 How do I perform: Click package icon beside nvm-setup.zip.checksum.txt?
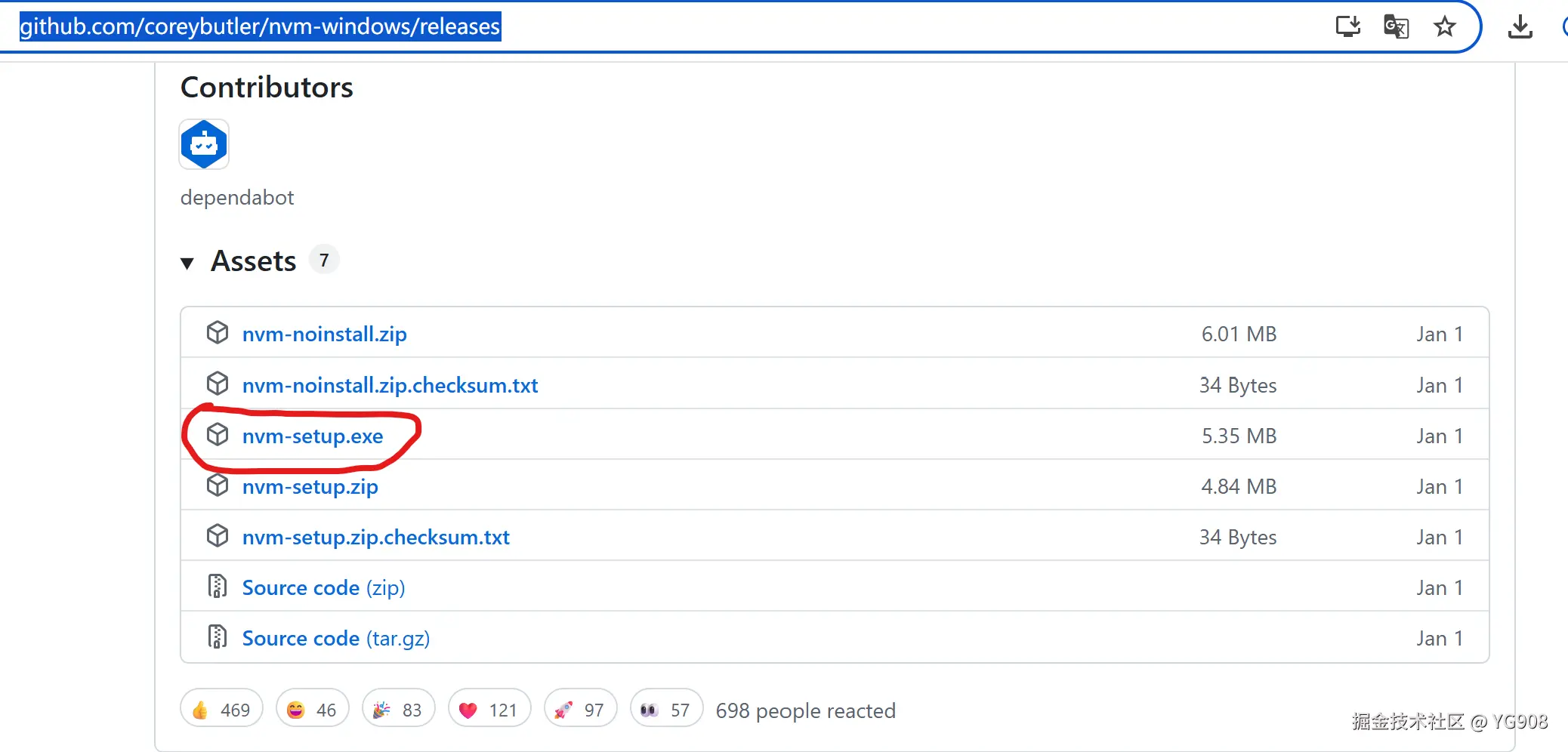[x=218, y=536]
